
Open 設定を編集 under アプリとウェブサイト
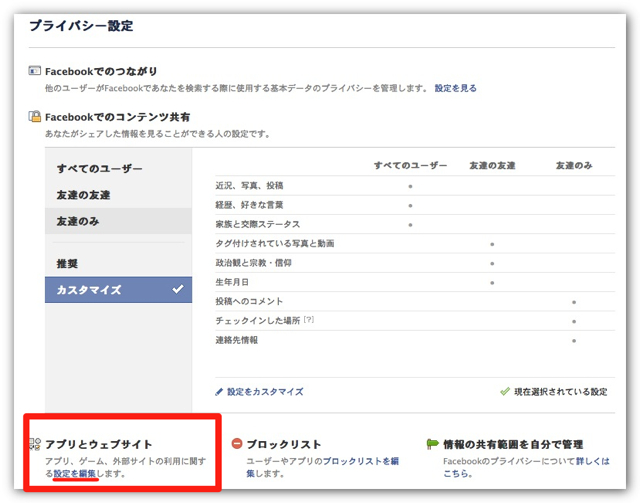coord(76,473)
